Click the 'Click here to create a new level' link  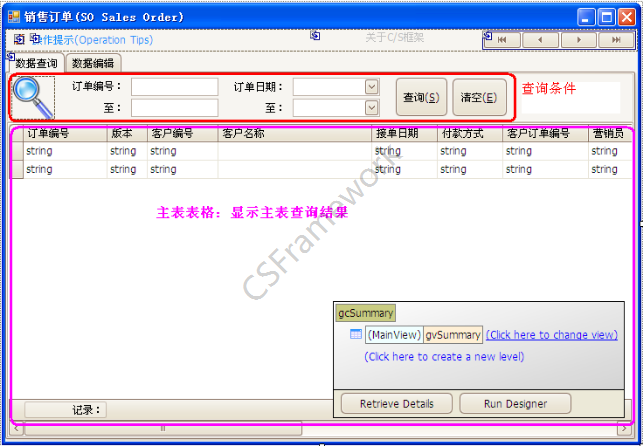click(x=444, y=357)
